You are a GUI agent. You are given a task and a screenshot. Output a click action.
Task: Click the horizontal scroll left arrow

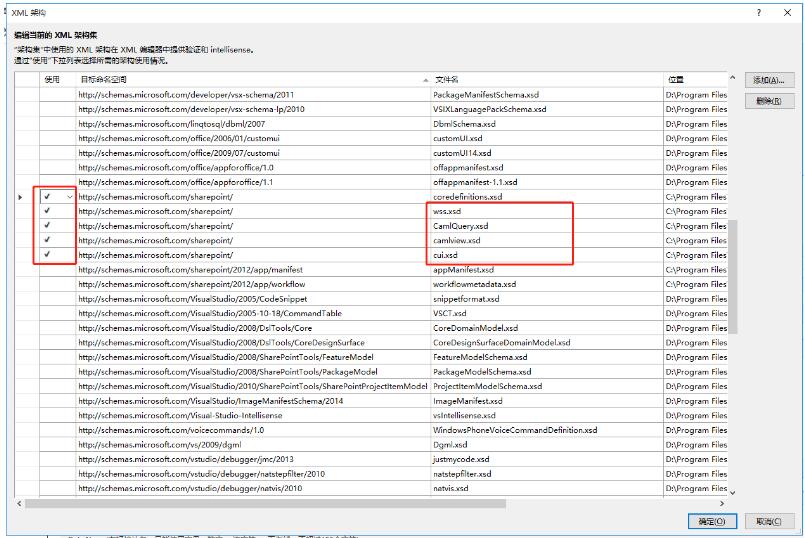click(x=20, y=504)
